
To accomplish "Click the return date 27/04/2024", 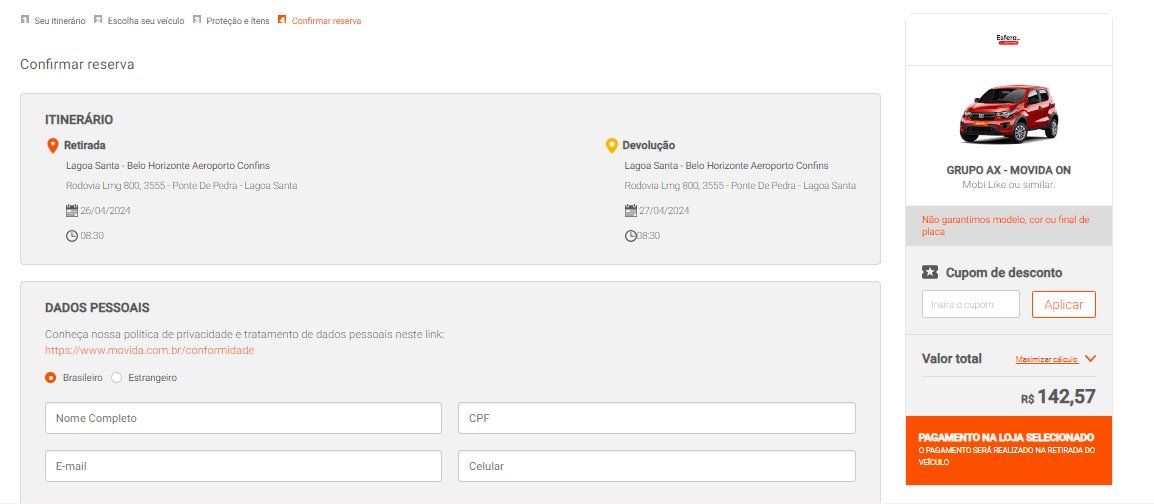I will click(x=665, y=211).
